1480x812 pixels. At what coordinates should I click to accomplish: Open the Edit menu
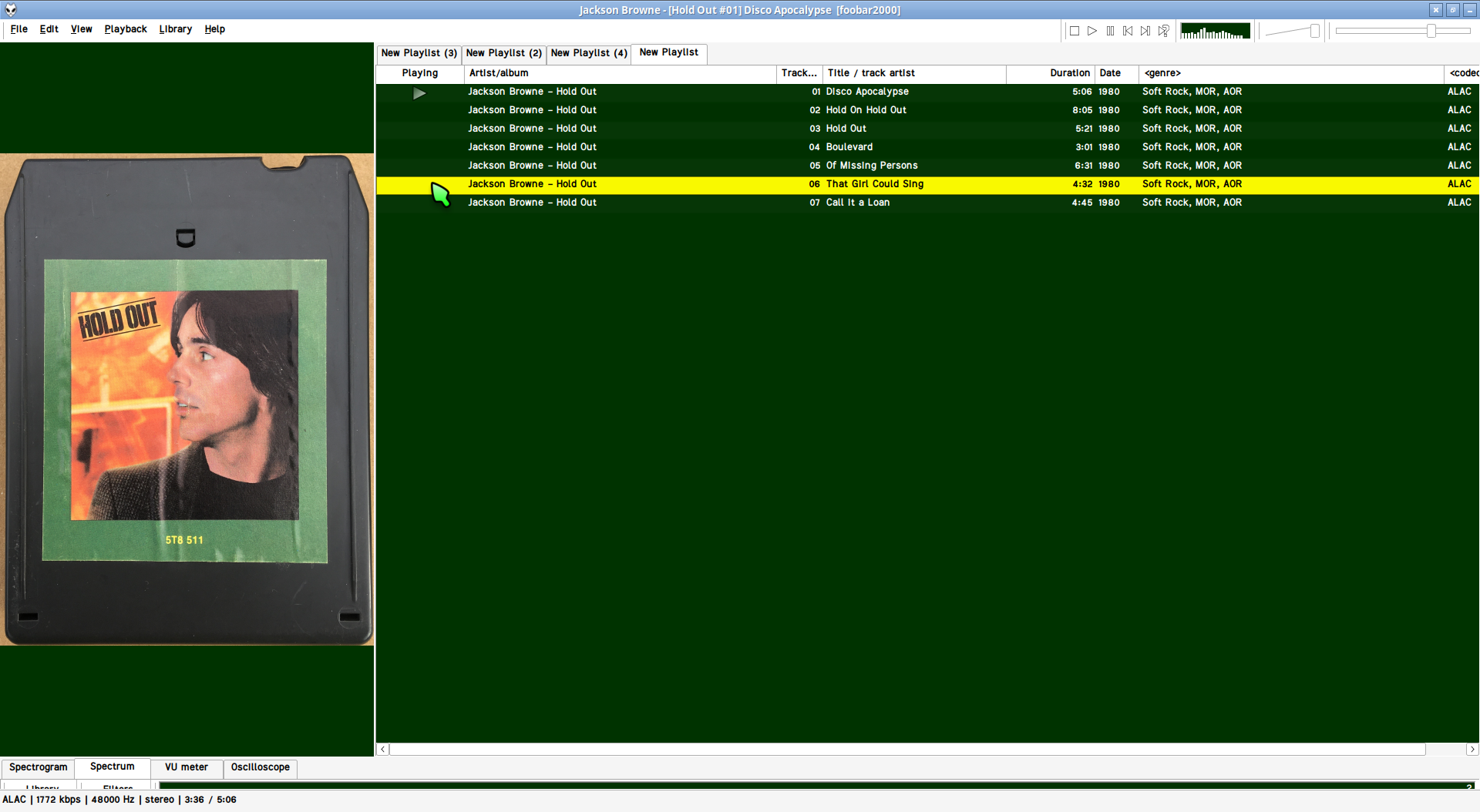49,29
